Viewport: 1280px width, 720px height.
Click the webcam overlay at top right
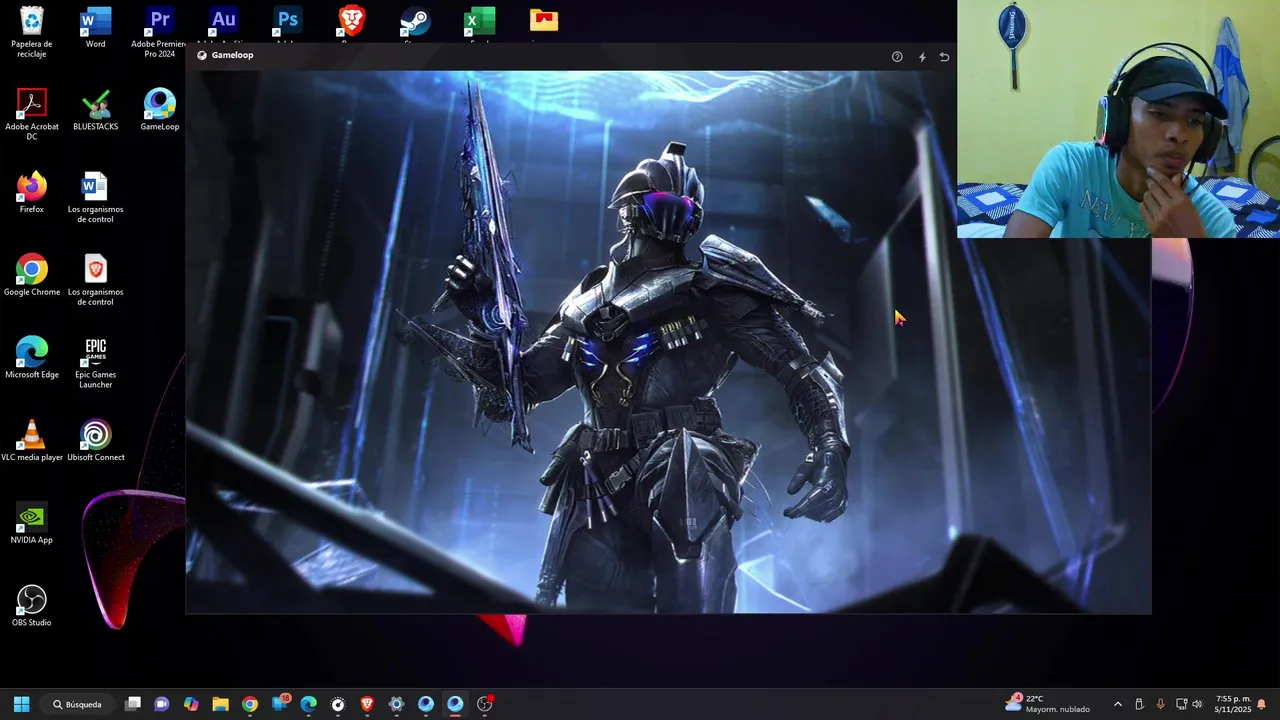1118,119
